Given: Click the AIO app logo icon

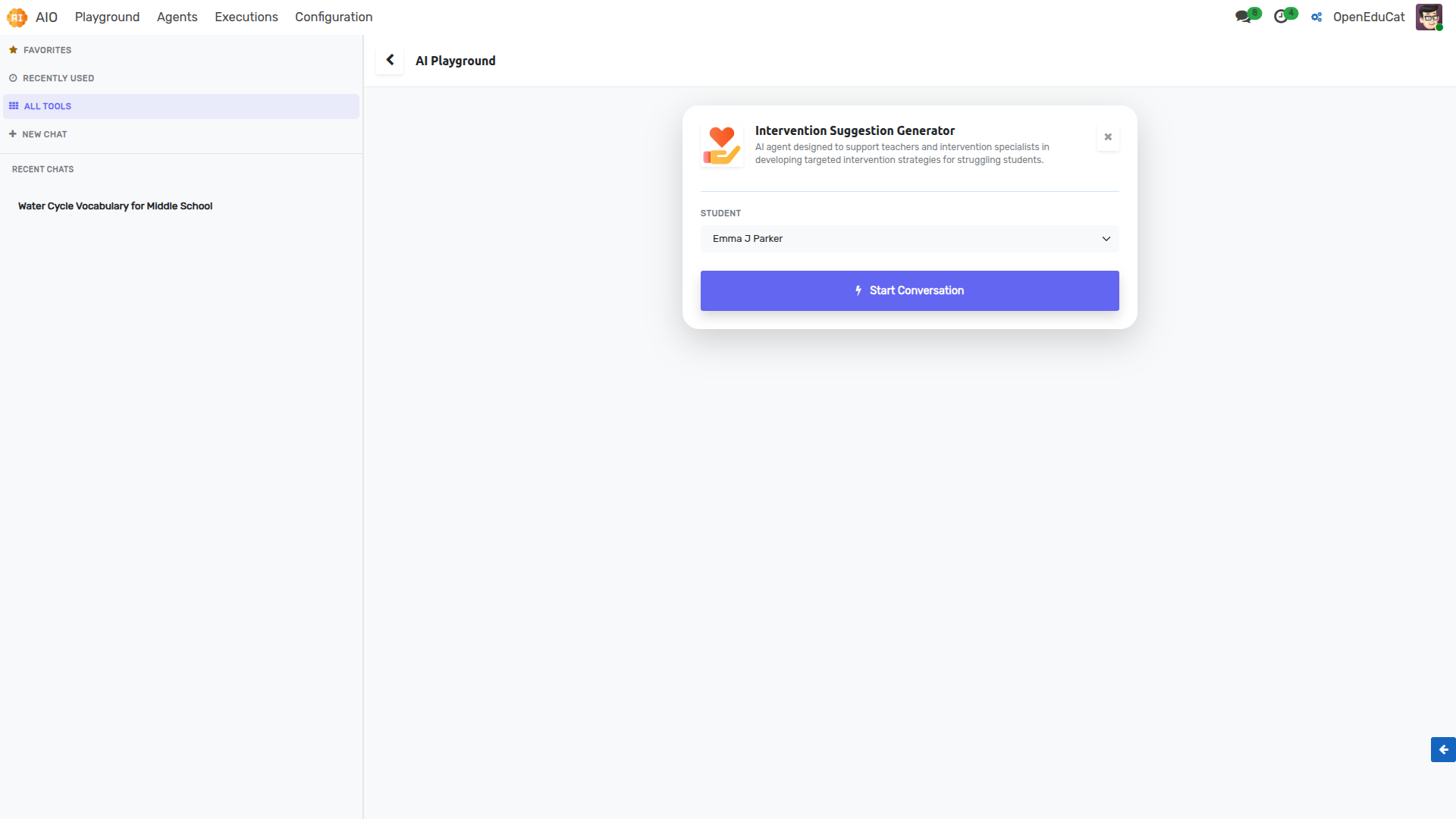Looking at the screenshot, I should point(17,17).
